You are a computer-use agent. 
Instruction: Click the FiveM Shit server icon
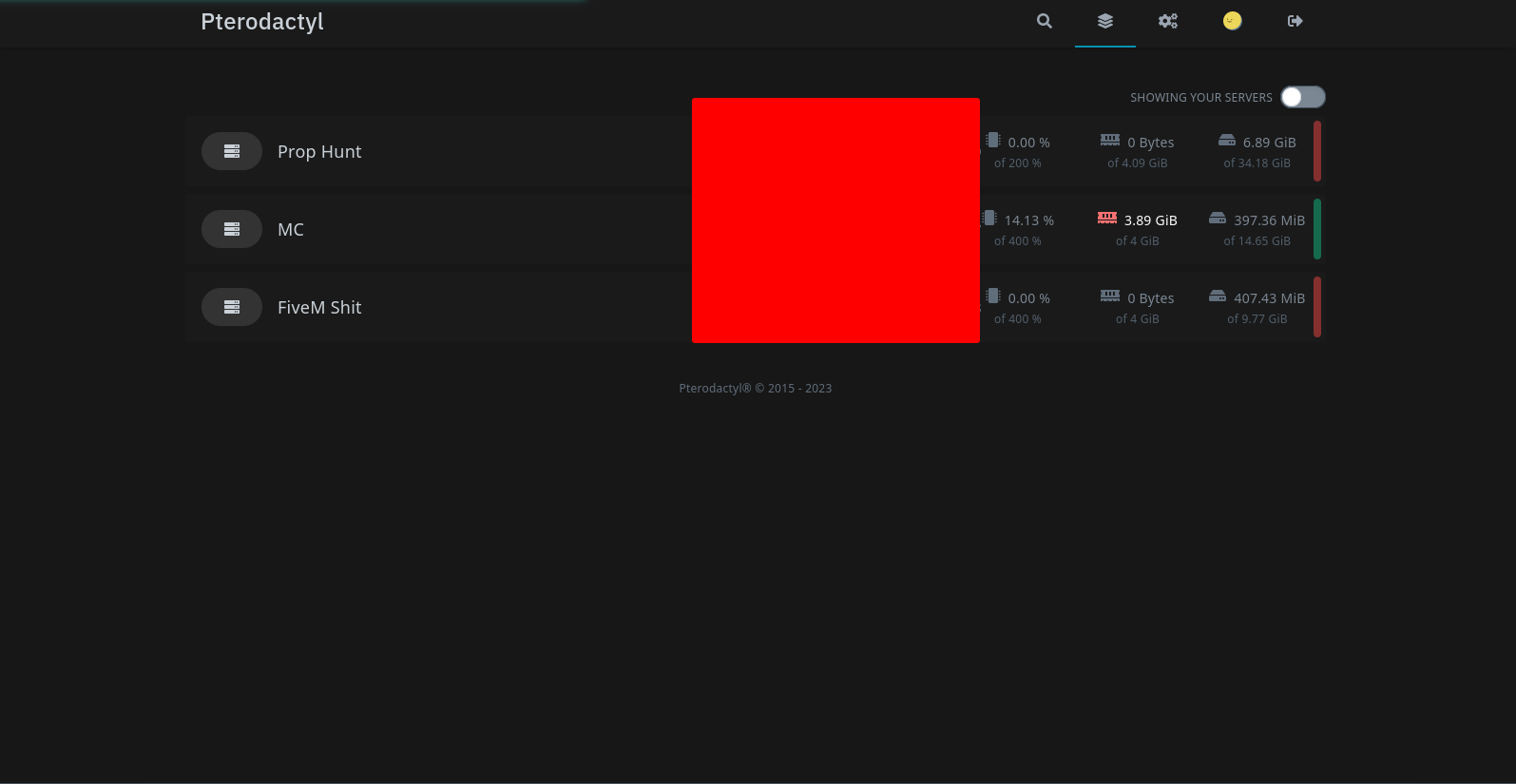tap(232, 307)
